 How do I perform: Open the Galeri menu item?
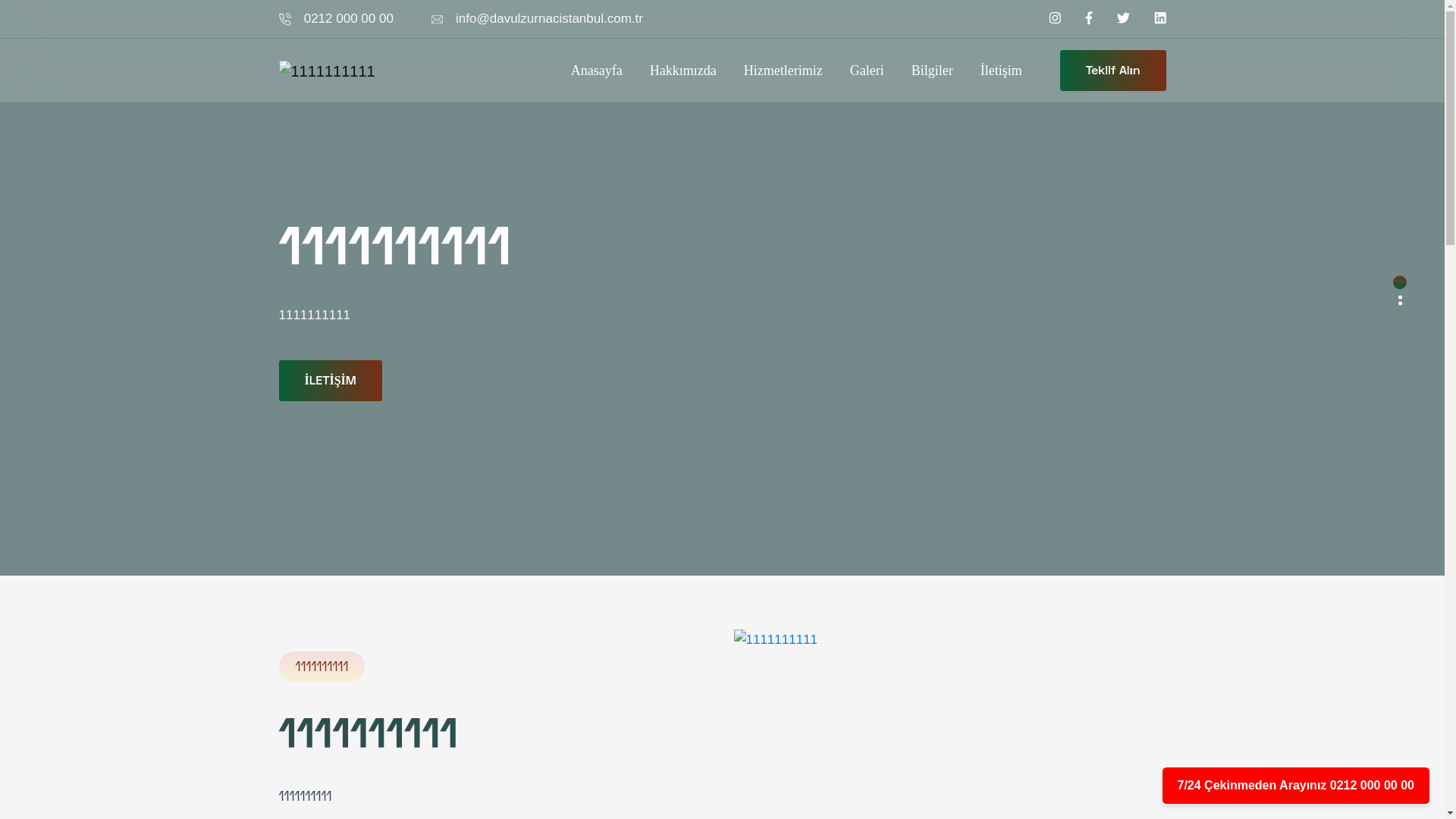866,71
